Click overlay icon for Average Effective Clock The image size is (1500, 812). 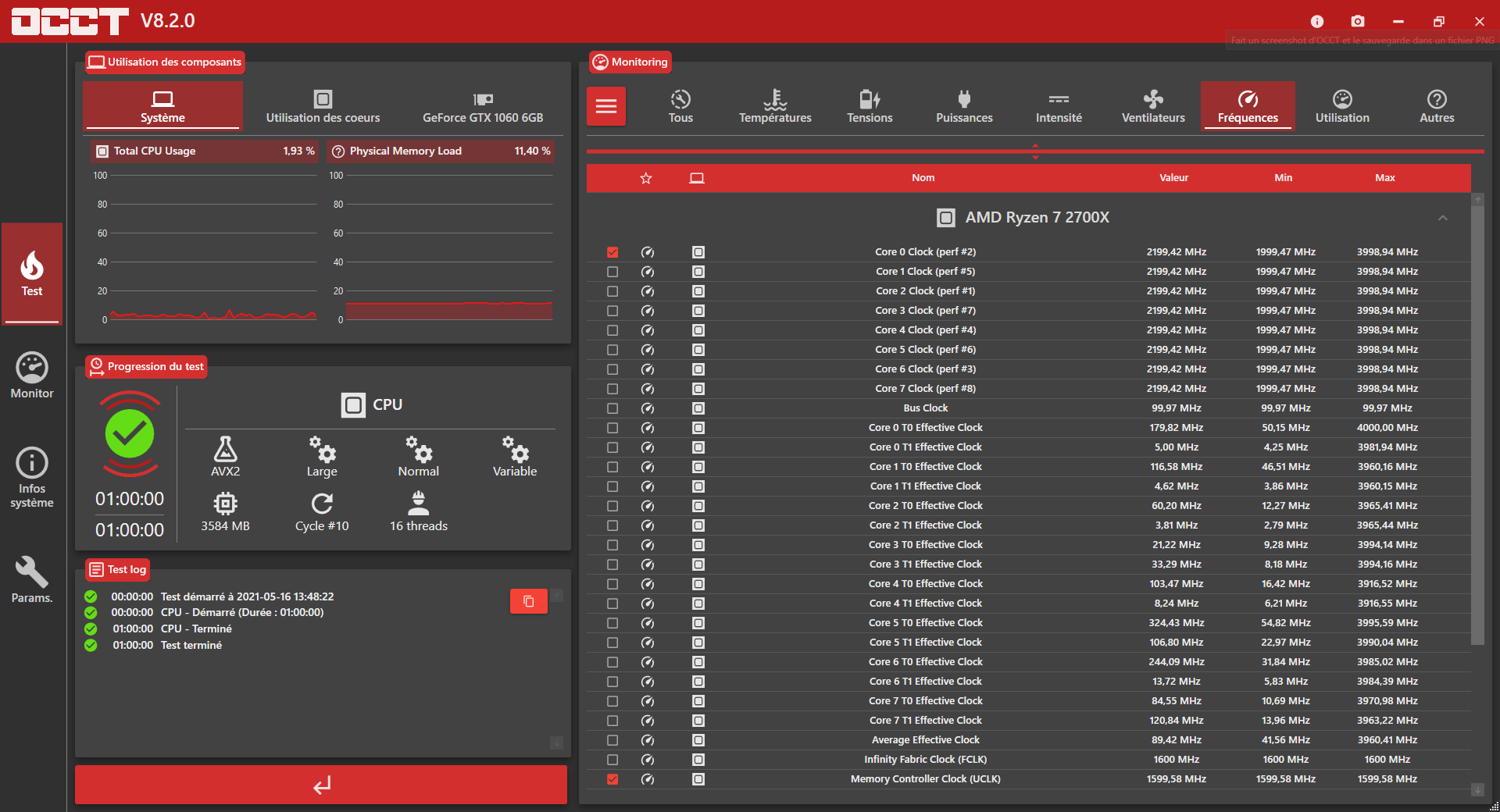pyautogui.click(x=698, y=740)
